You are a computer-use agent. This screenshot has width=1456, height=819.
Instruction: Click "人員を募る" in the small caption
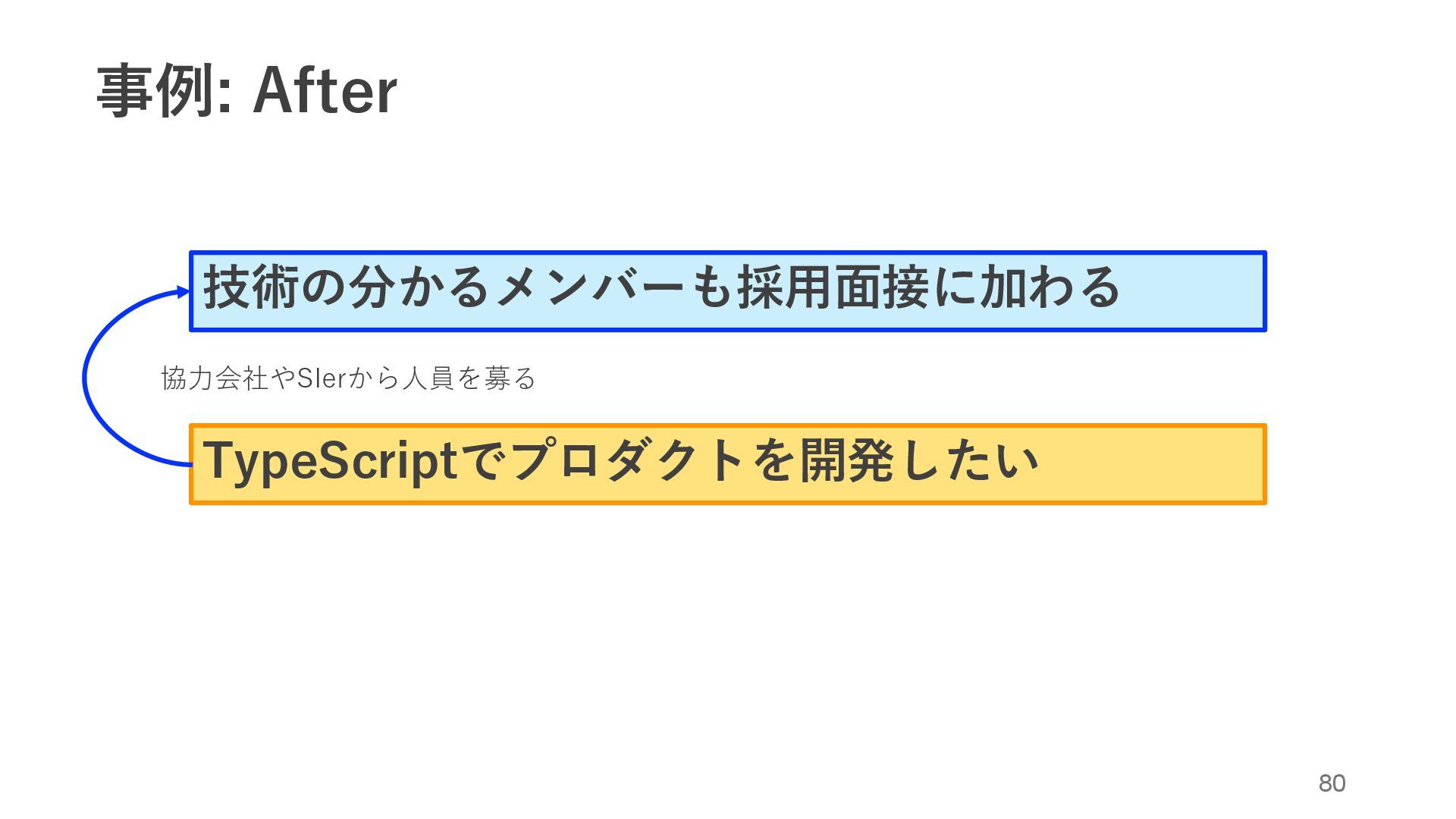point(469,378)
